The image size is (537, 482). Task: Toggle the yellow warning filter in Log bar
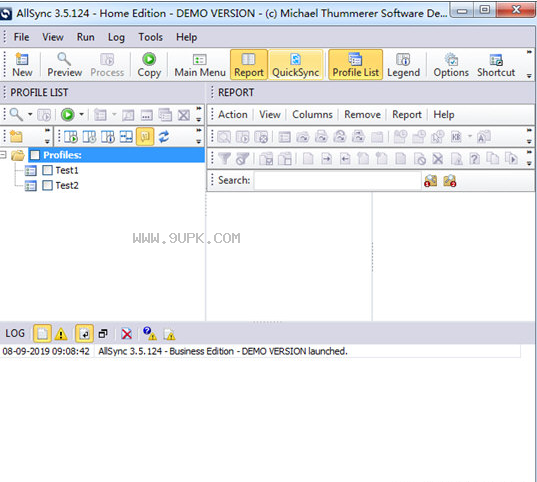click(x=61, y=334)
